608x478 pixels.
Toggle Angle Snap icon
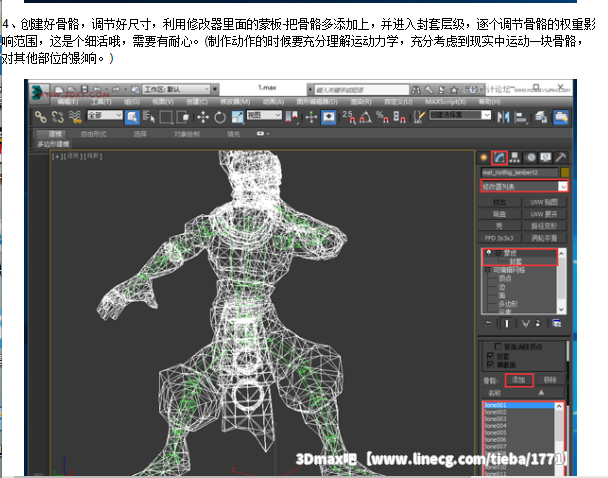tap(365, 117)
